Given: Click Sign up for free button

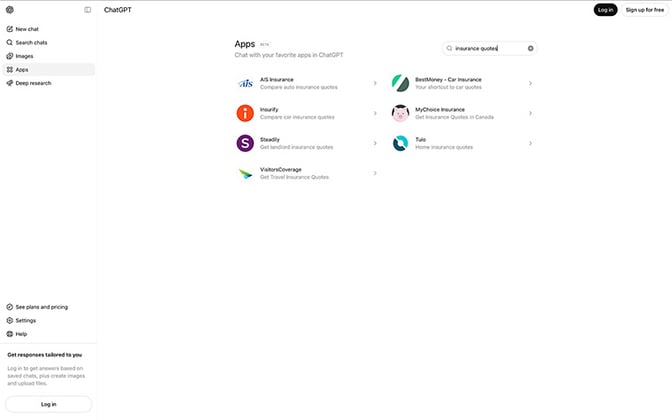Looking at the screenshot, I should click(645, 10).
